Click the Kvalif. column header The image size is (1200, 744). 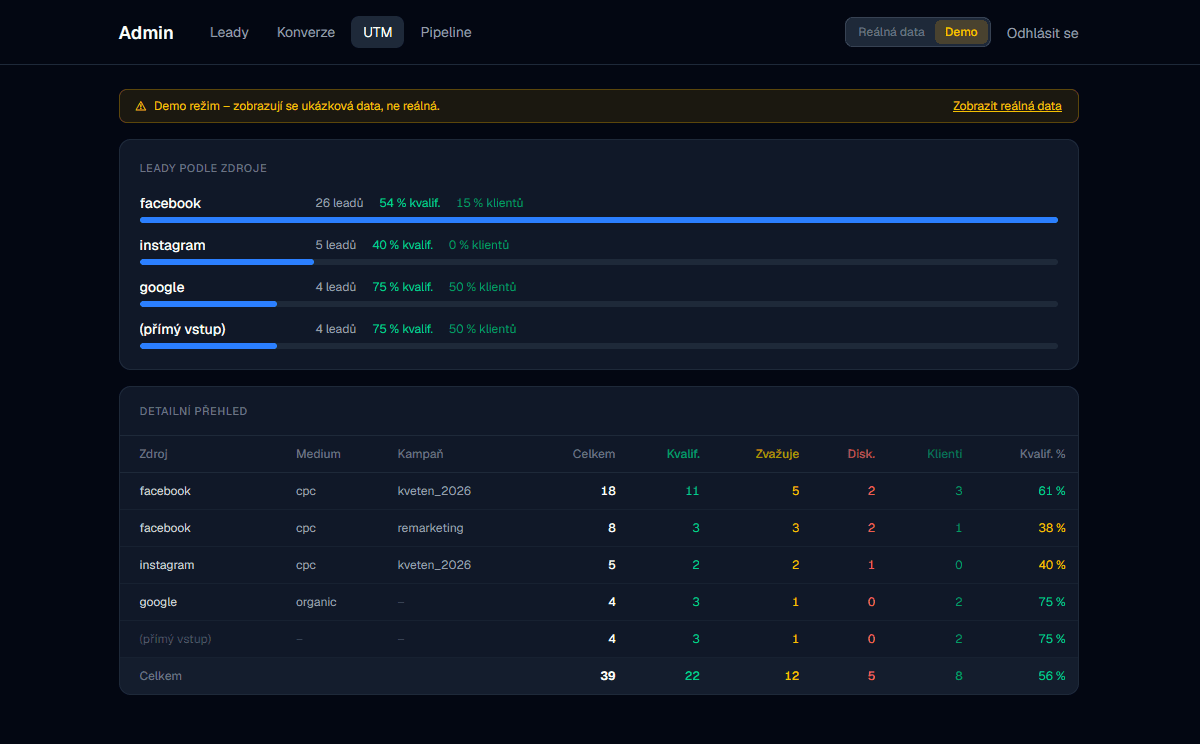[x=683, y=454]
